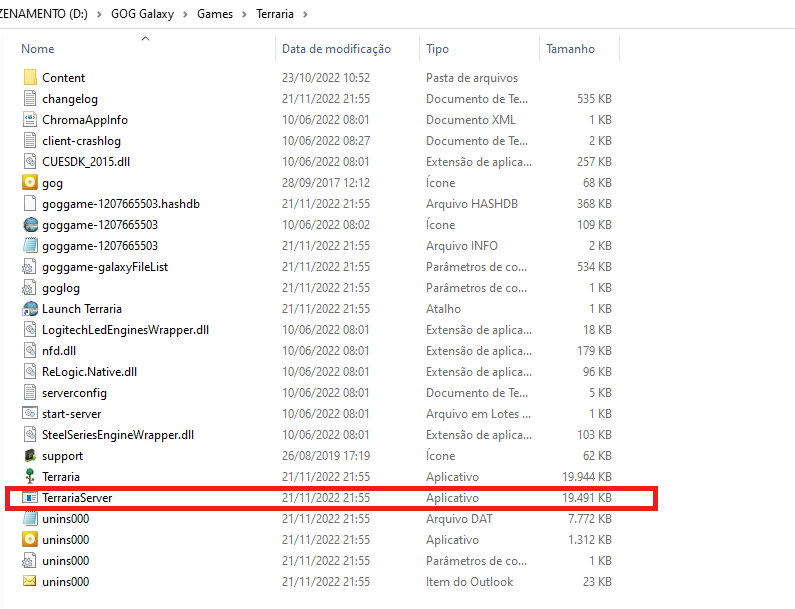Click the TerrariaServer application icon
The height and width of the screenshot is (609, 795).
pyautogui.click(x=30, y=498)
